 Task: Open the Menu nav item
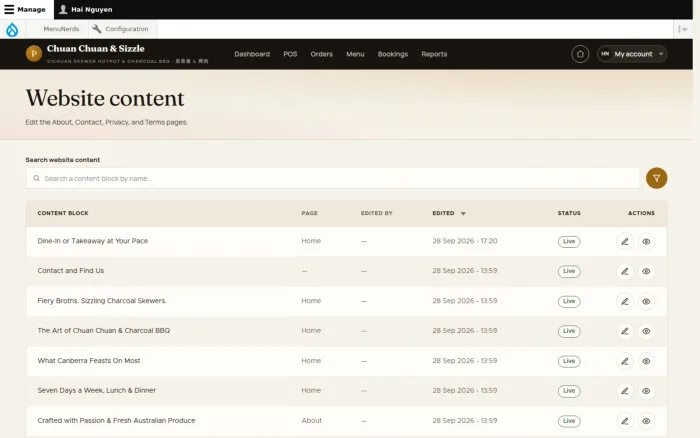[x=355, y=54]
